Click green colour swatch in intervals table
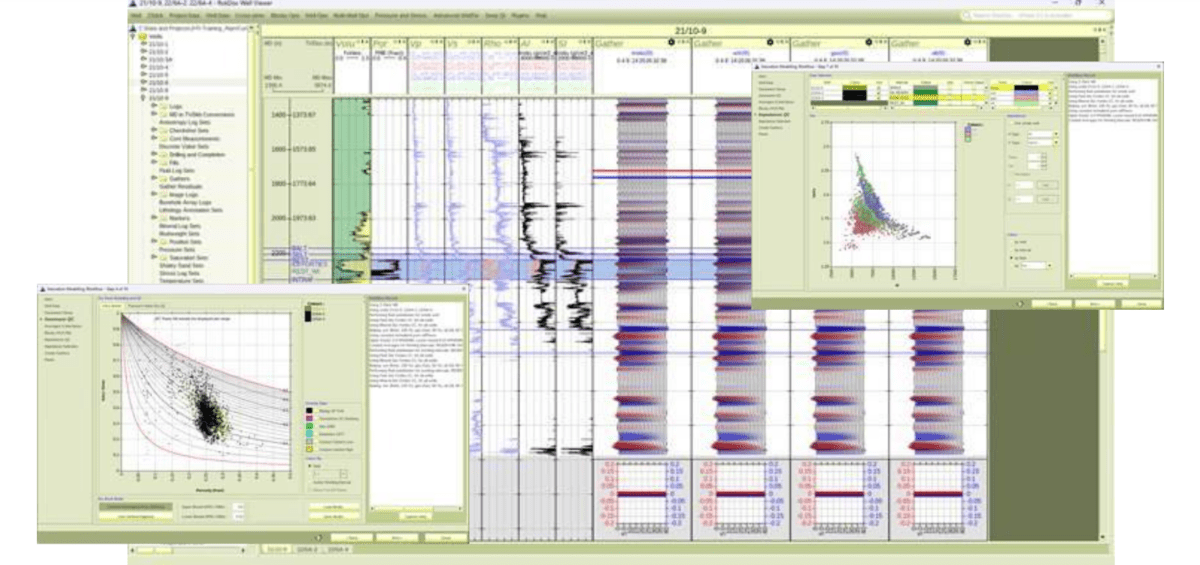The image size is (1200, 565). (x=925, y=92)
